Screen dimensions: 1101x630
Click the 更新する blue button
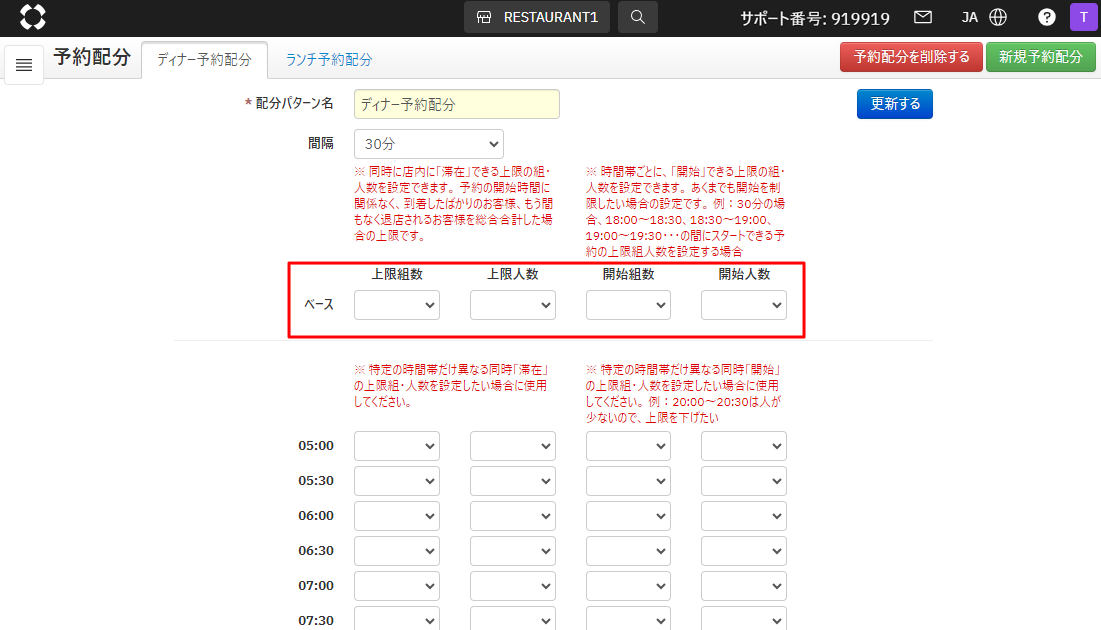click(x=895, y=104)
